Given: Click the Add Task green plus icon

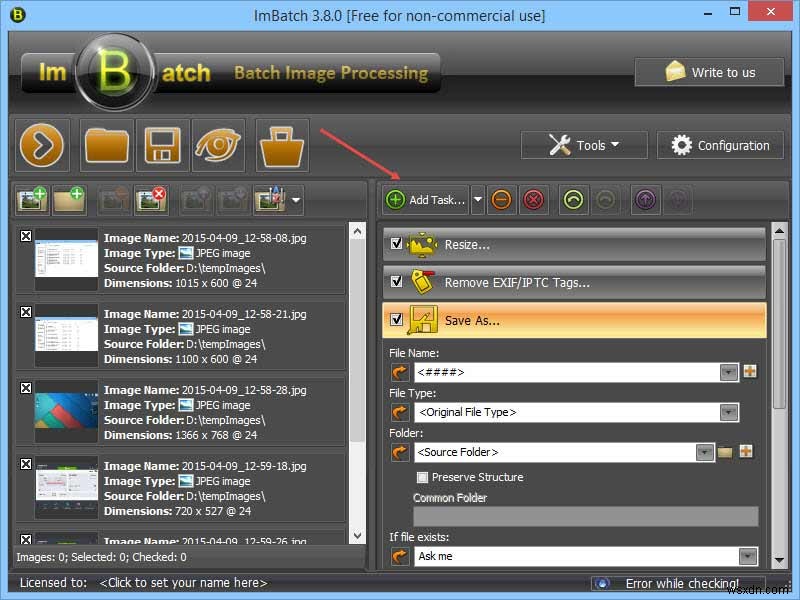Looking at the screenshot, I should [x=397, y=199].
